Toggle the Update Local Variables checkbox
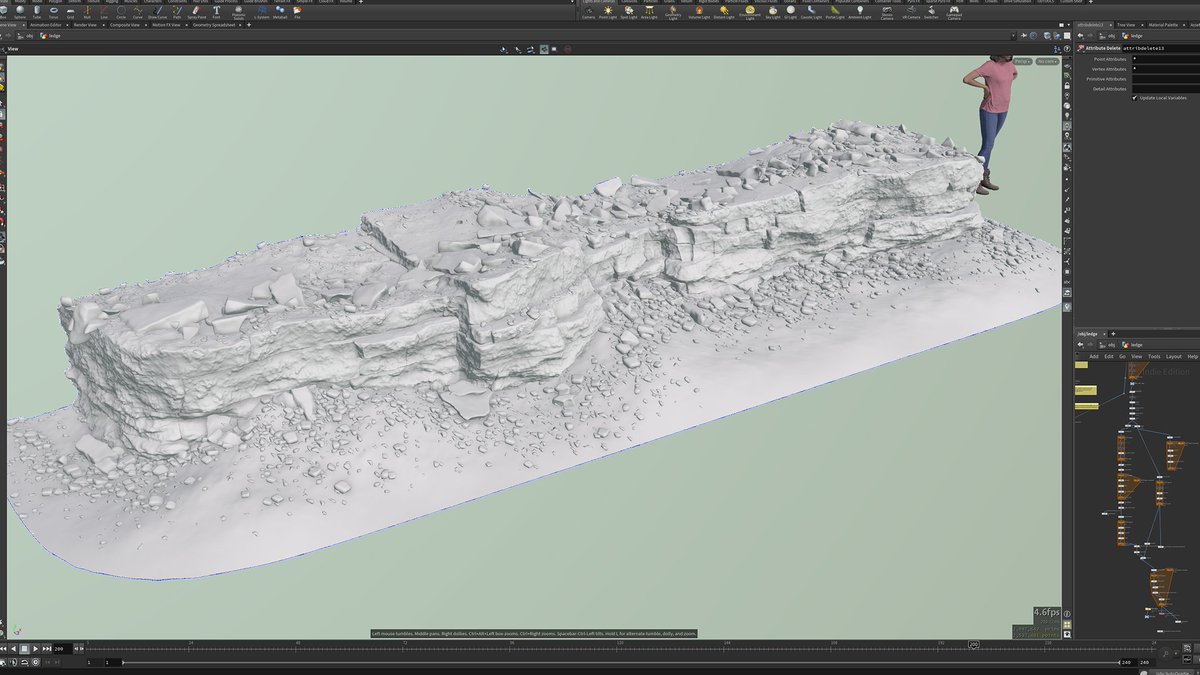Viewport: 1200px width, 675px height. click(x=1135, y=98)
